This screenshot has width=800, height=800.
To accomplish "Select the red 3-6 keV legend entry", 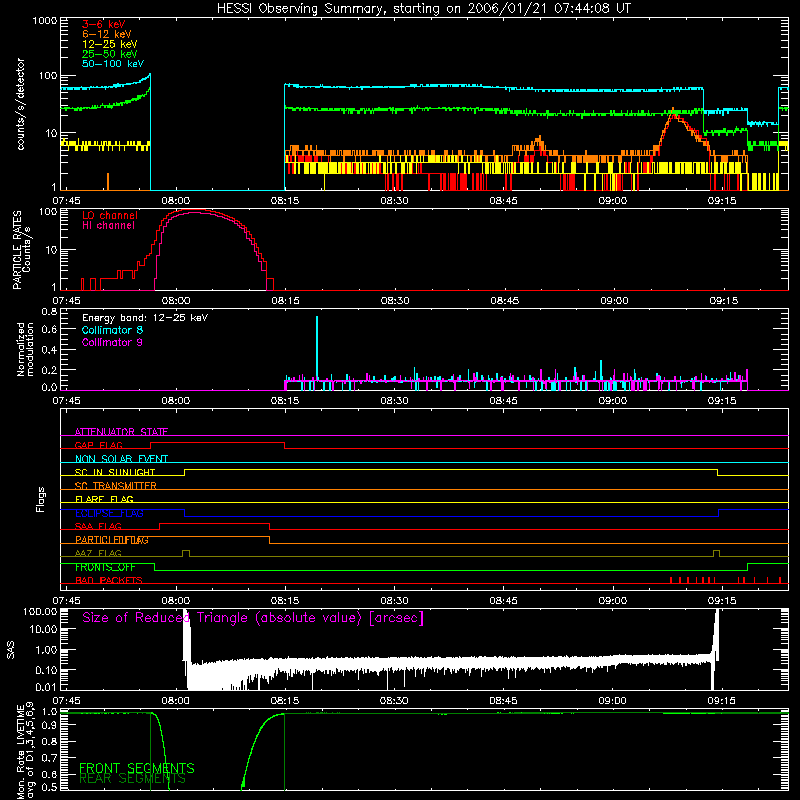I will [104, 24].
